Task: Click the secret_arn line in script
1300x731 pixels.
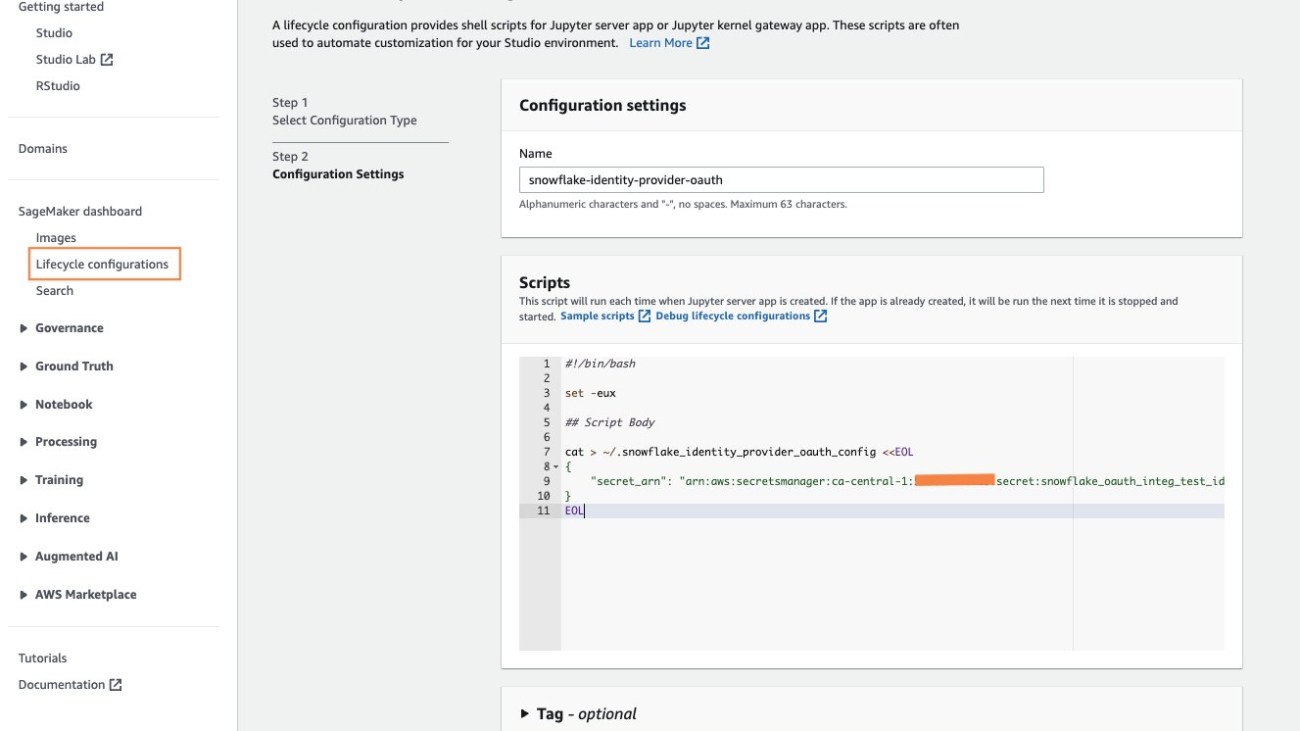Action: pyautogui.click(x=908, y=481)
